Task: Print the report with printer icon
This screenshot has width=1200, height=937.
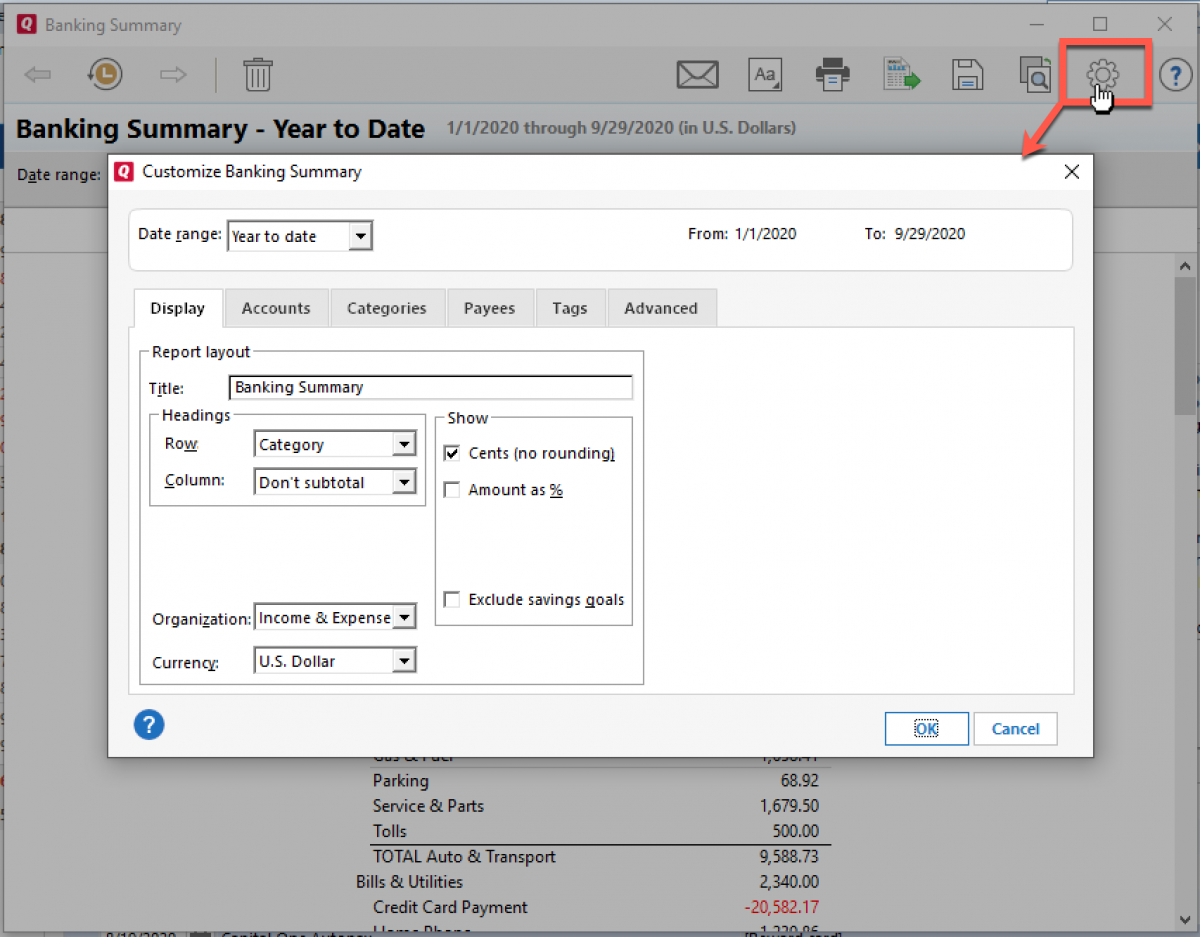Action: [x=833, y=75]
